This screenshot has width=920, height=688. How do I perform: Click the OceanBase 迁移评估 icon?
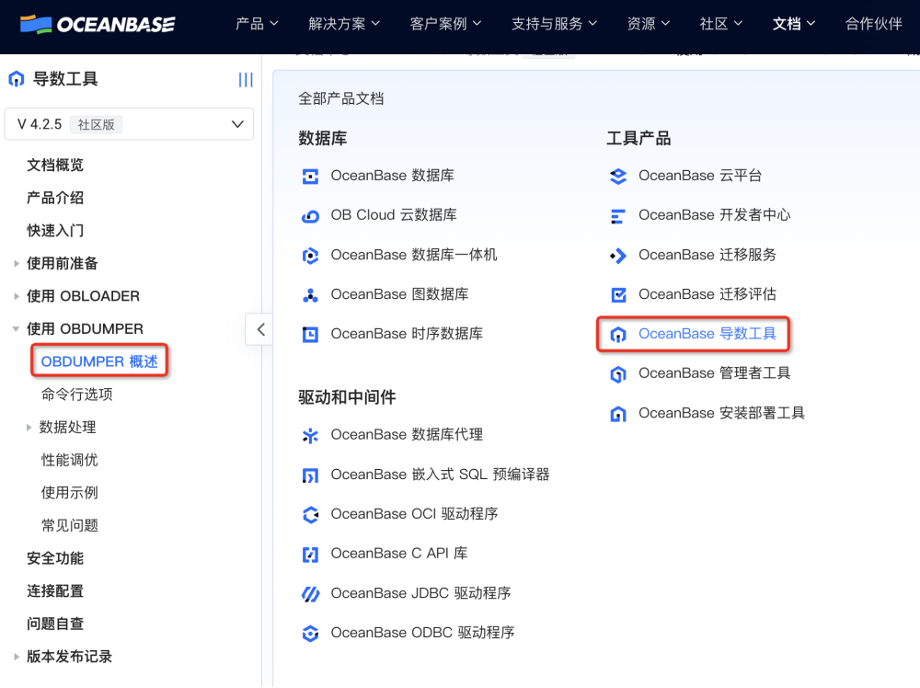coord(618,295)
